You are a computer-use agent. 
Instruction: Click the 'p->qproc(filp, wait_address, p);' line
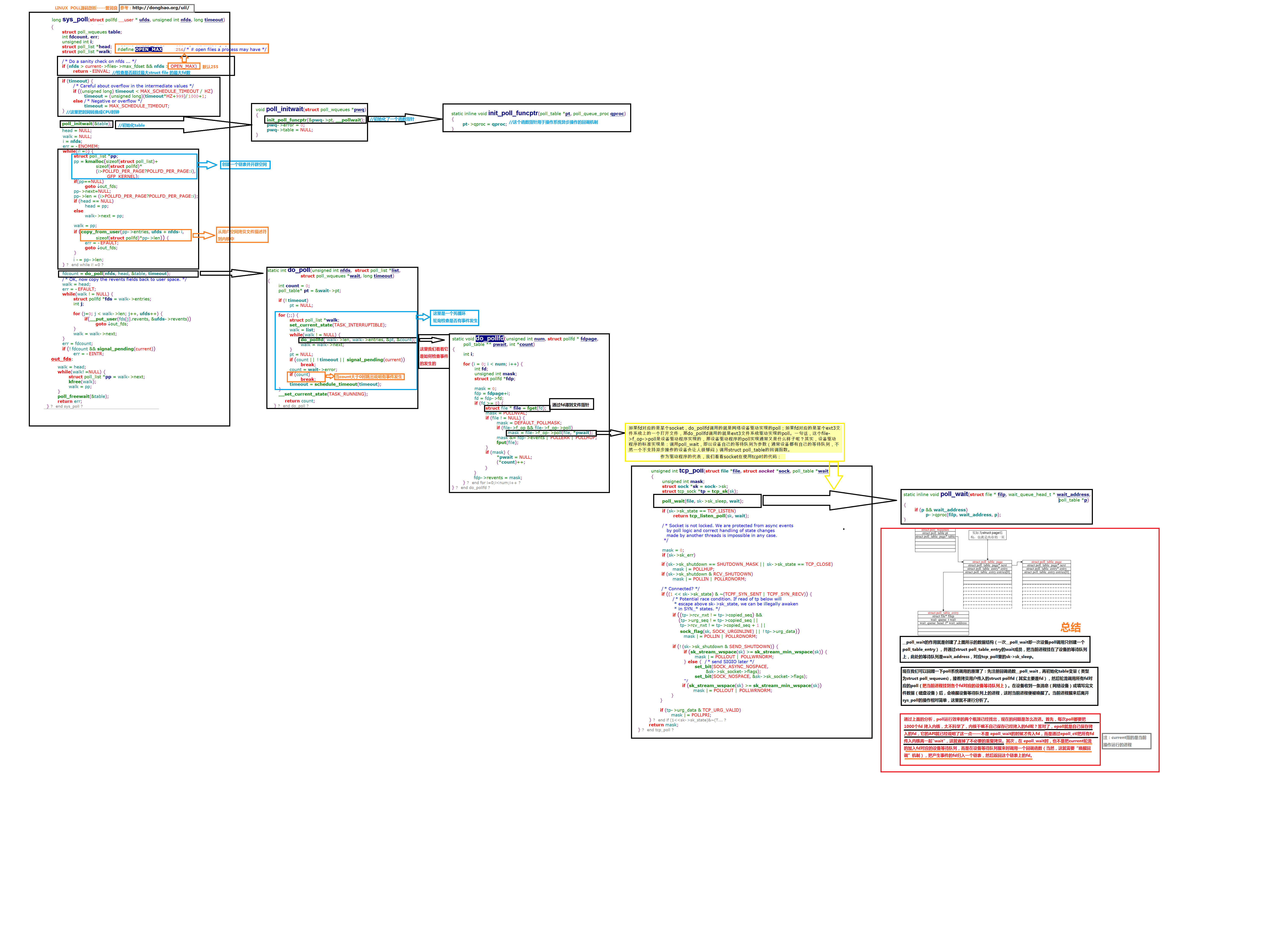[x=963, y=515]
